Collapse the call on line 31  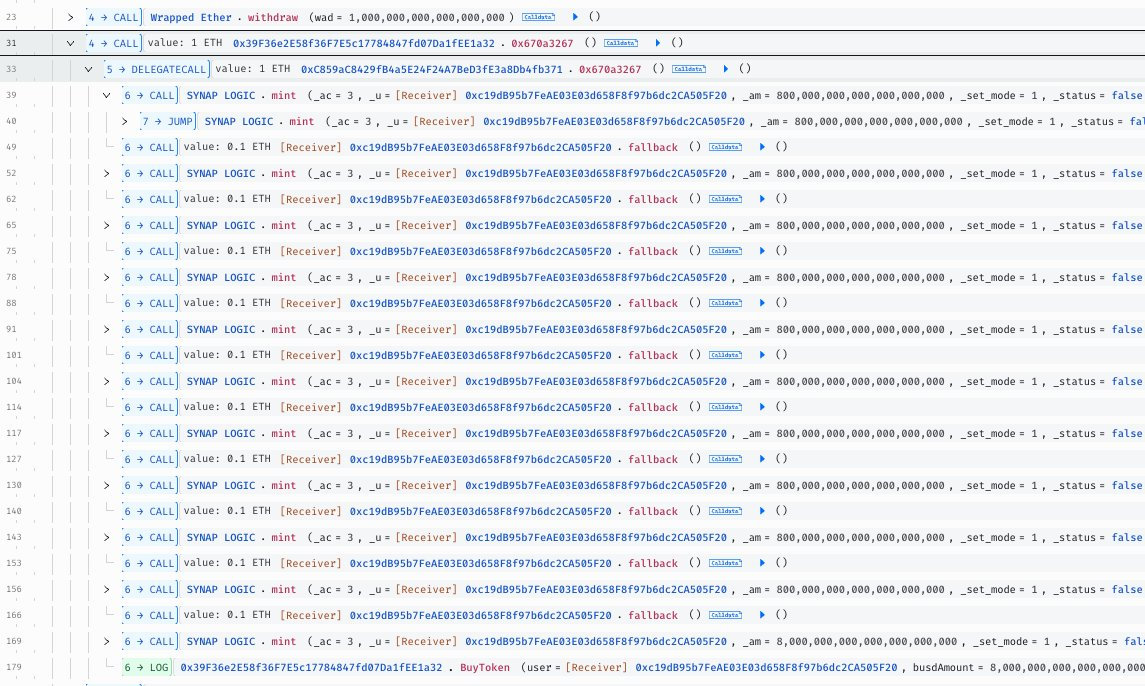pos(70,43)
